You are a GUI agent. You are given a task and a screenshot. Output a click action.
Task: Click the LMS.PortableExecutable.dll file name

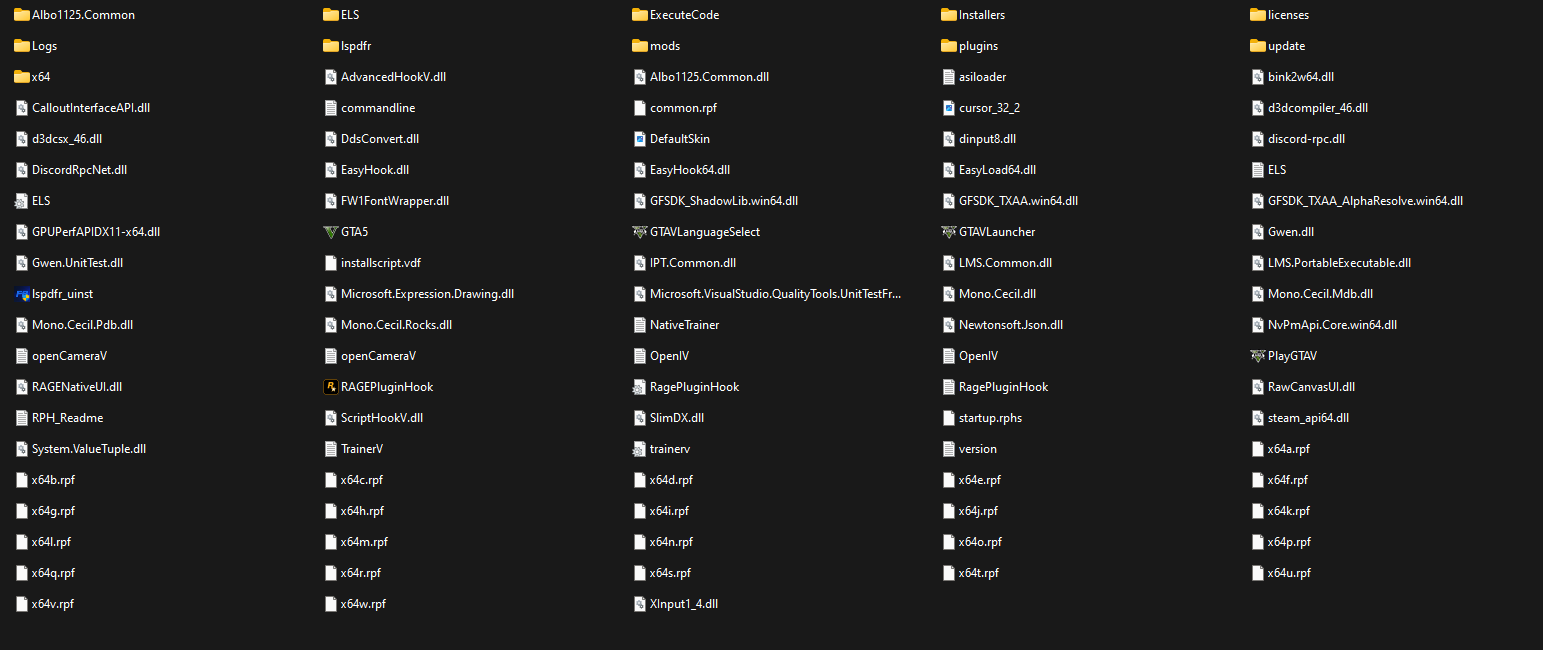tap(1339, 263)
